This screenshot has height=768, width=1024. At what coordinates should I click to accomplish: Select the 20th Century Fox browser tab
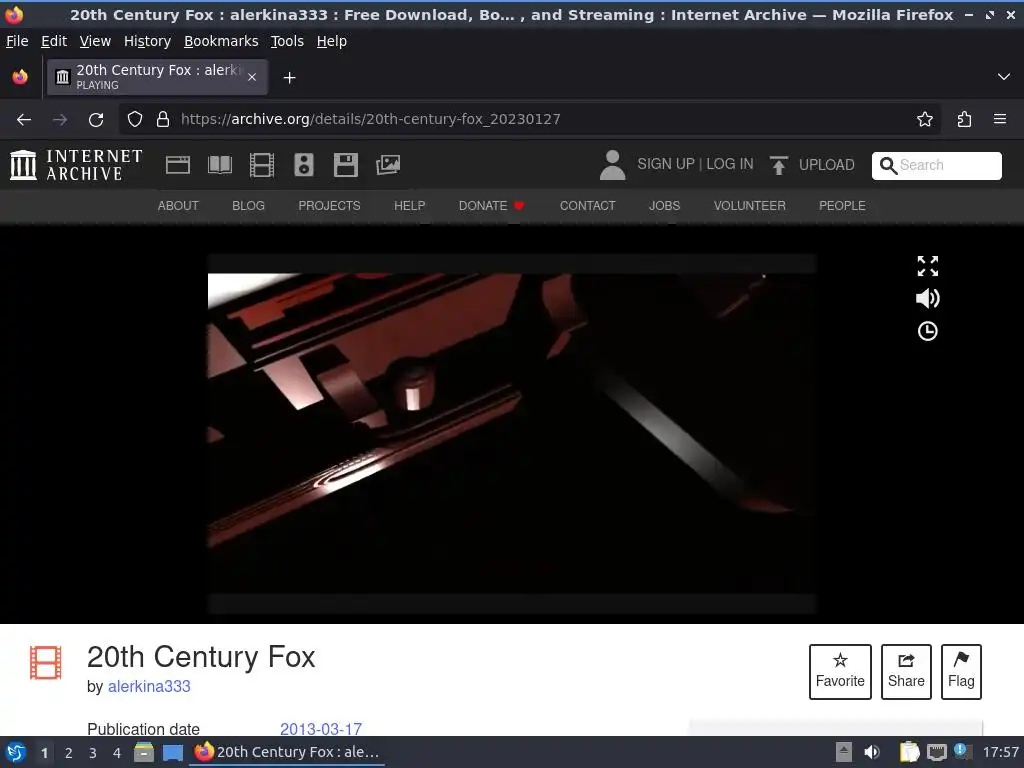click(157, 77)
